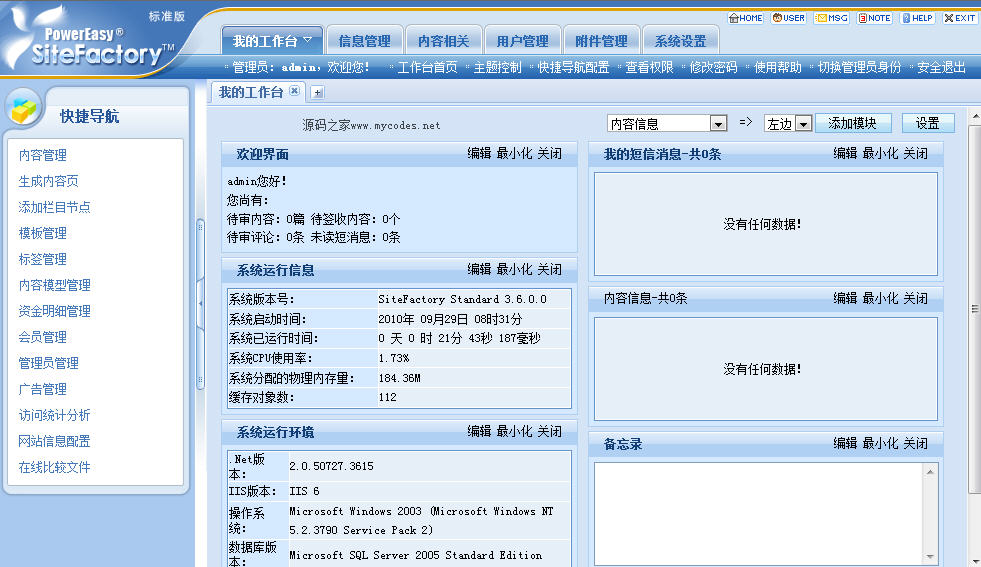Open the USER icon shortcut
The image size is (981, 567).
coord(788,18)
